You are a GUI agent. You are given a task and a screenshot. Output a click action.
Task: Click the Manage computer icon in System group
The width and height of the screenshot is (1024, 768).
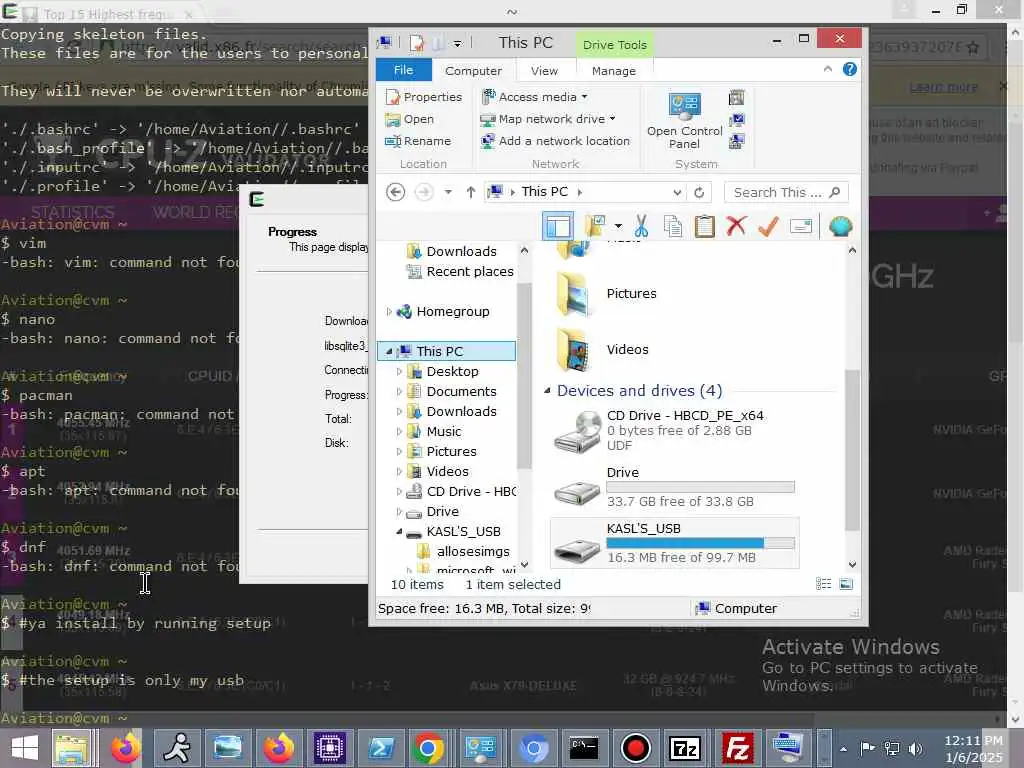click(x=736, y=141)
